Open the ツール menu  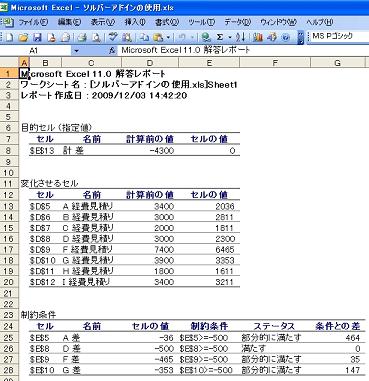[201, 22]
